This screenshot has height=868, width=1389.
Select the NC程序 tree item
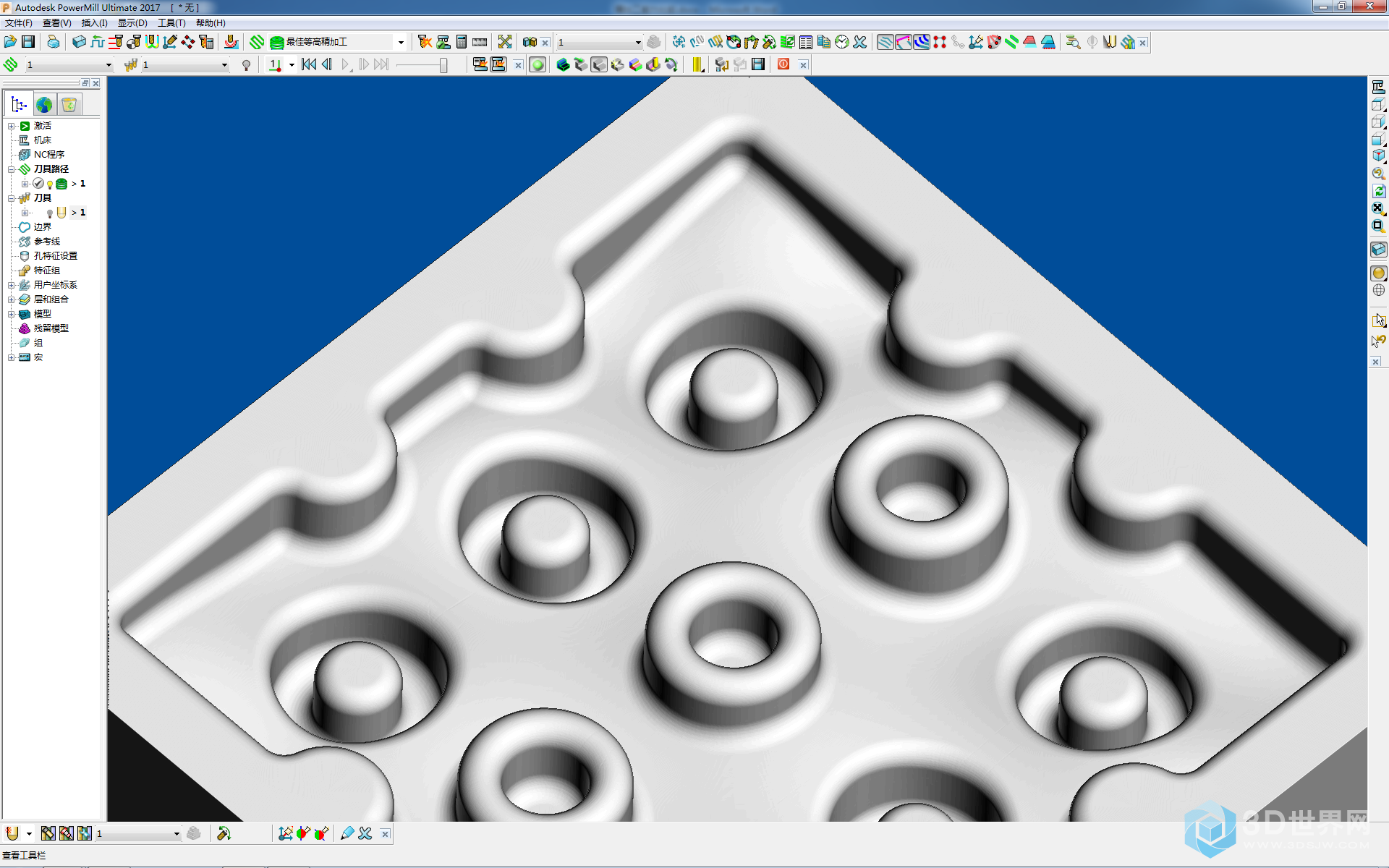pyautogui.click(x=49, y=155)
